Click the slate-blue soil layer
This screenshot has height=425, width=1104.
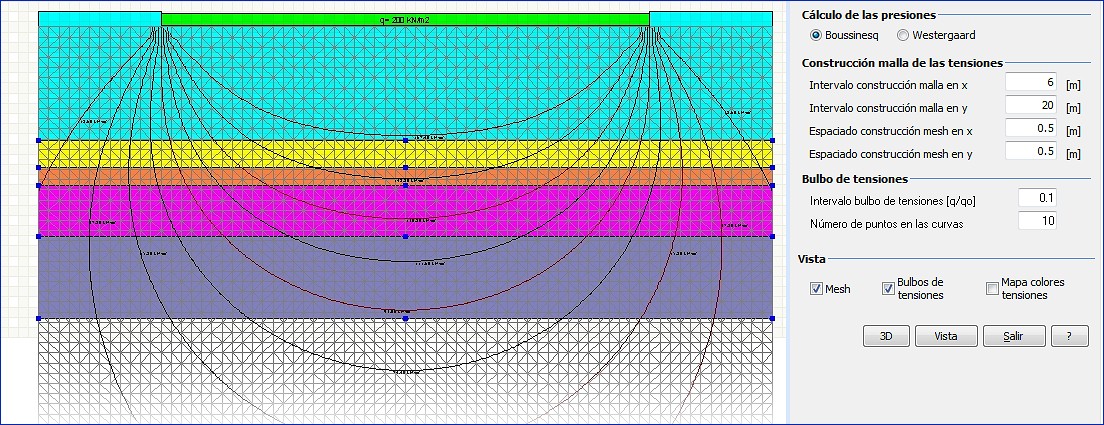[405, 277]
